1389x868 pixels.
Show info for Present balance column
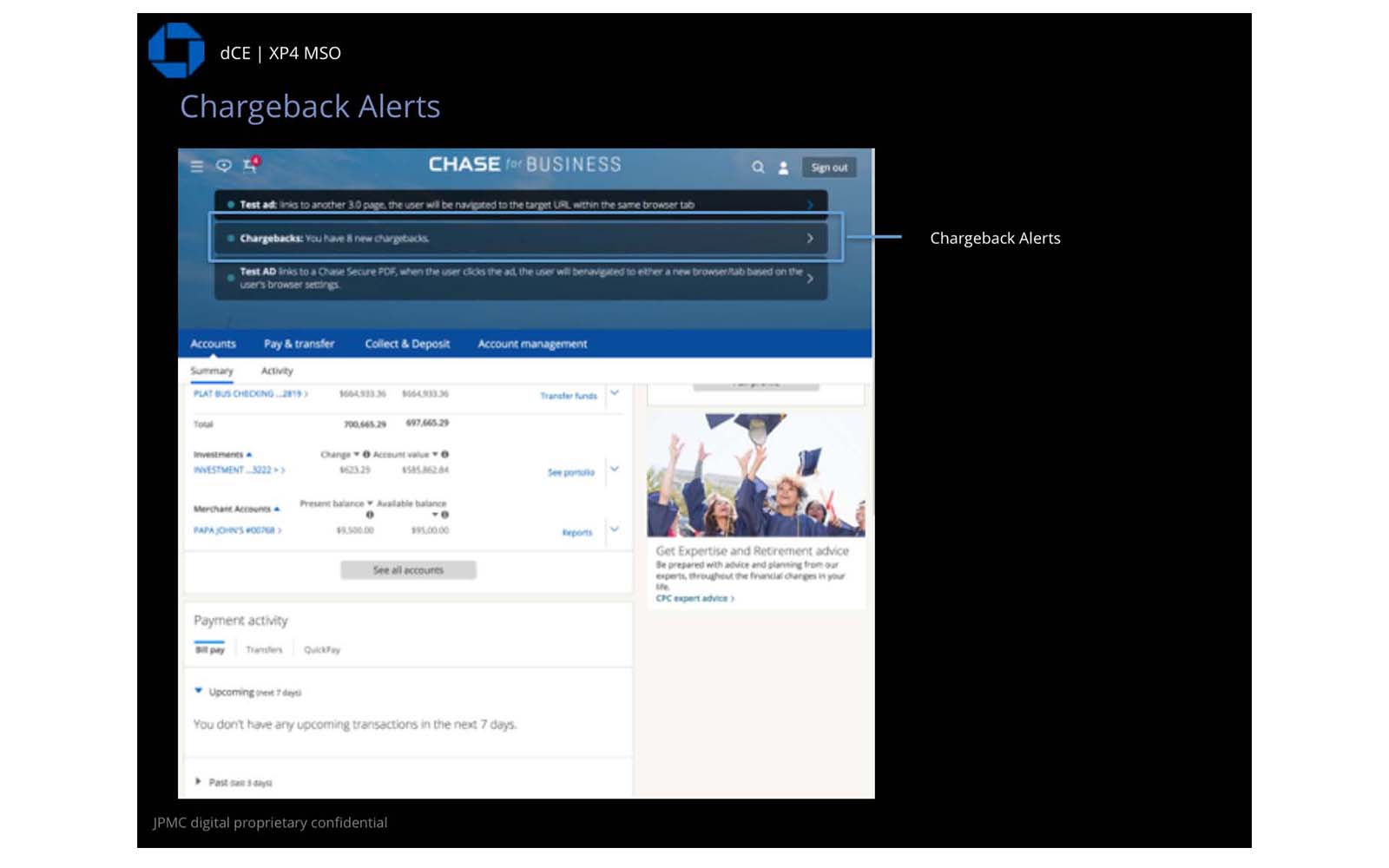tap(370, 515)
